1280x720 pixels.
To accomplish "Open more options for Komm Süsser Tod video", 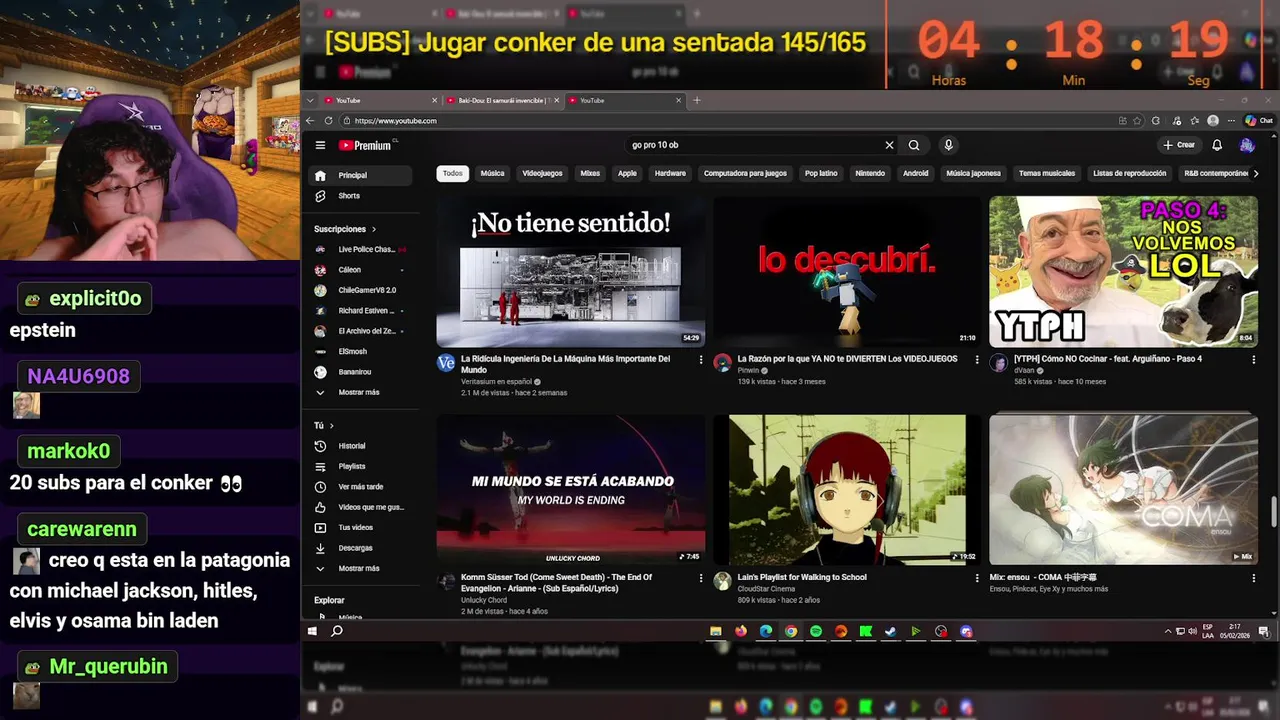I will pos(700,578).
